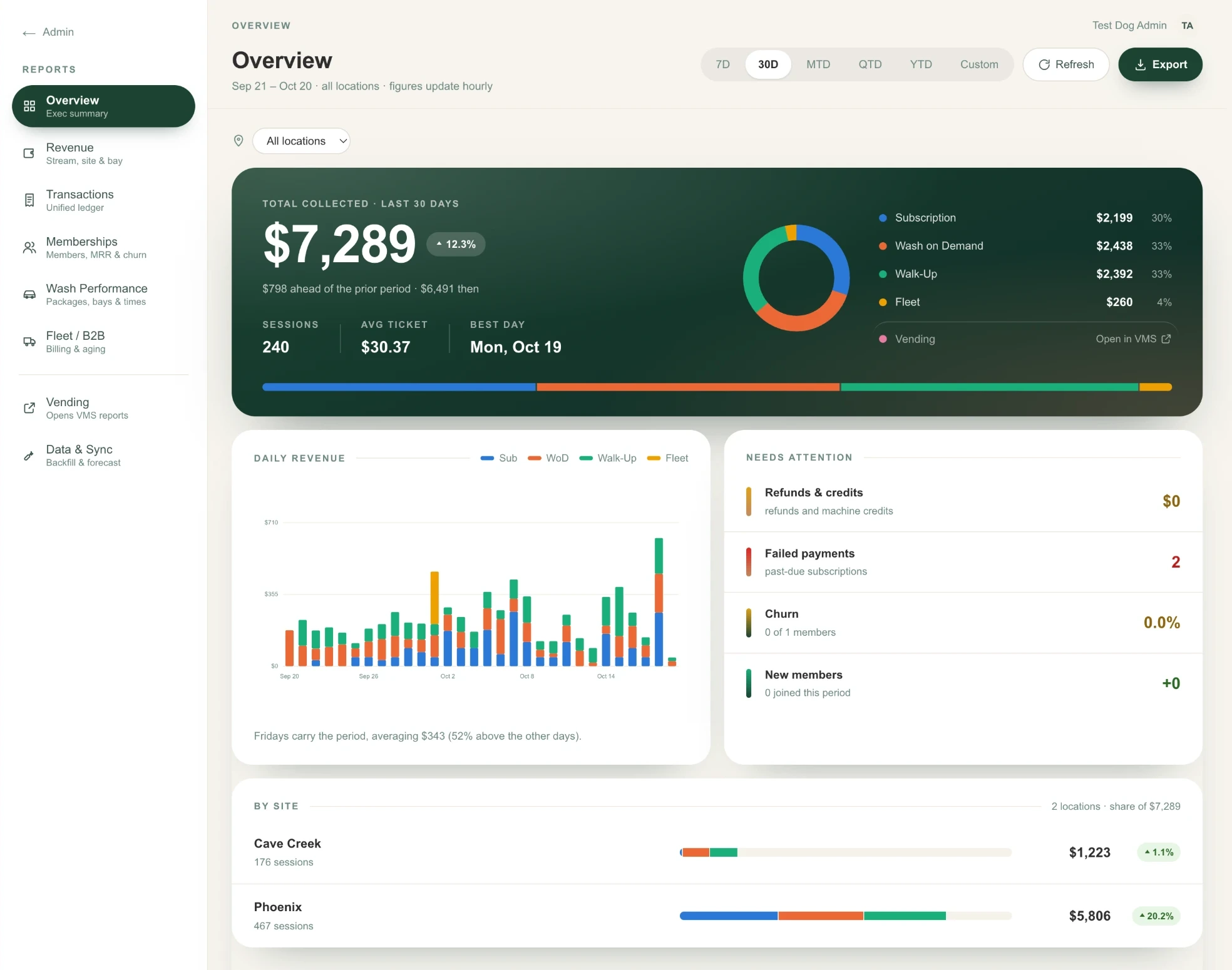Click the revenue donut chart
1232x970 pixels.
[x=796, y=278]
